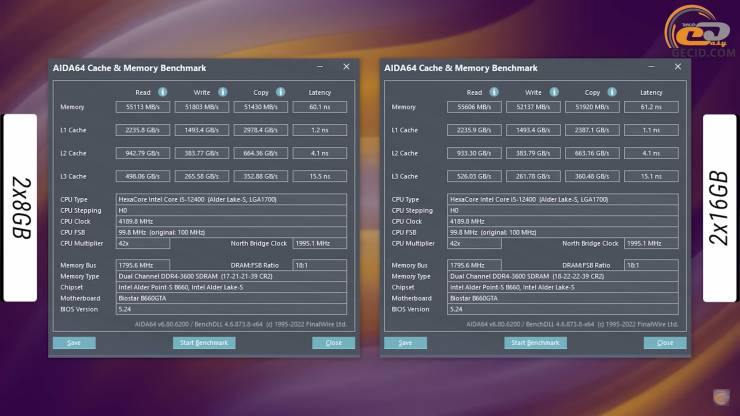The image size is (740, 416).
Task: Click CPU Stepping H0 in right window
Action: click(563, 211)
